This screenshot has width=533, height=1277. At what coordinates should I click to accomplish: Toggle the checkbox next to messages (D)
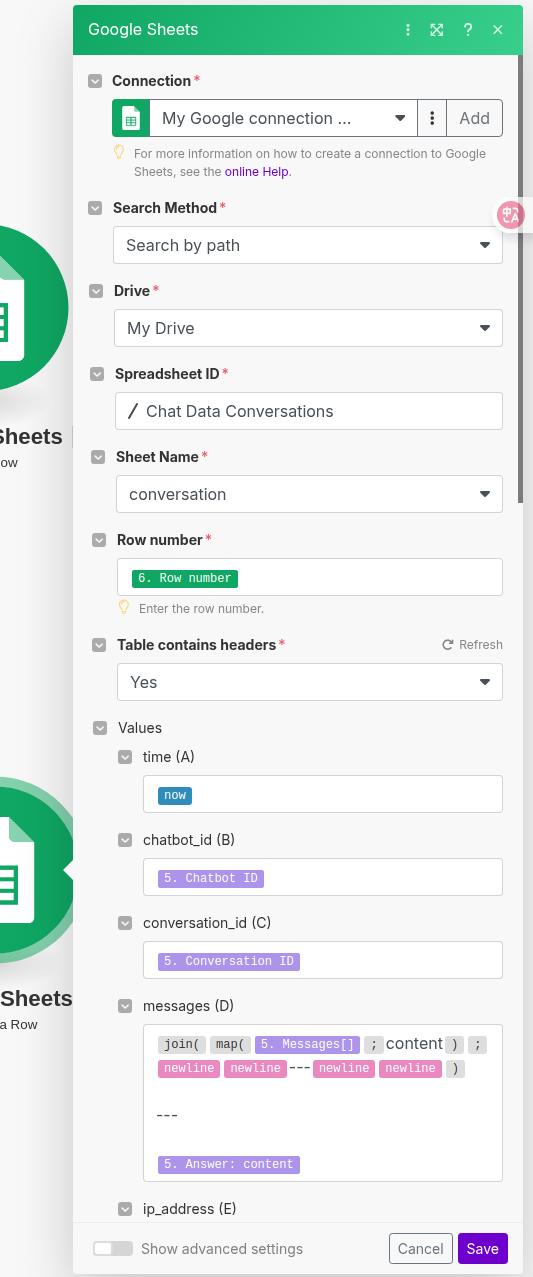click(x=125, y=1006)
